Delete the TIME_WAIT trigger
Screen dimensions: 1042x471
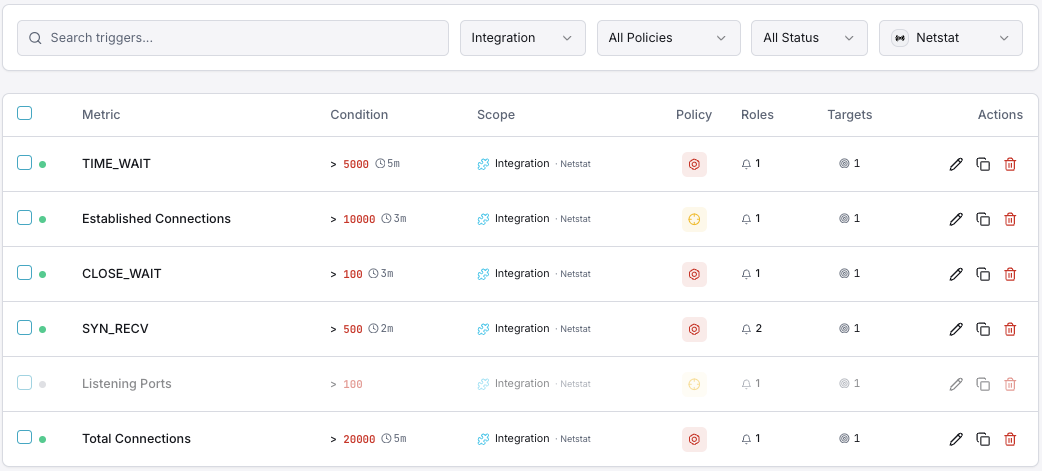(x=1010, y=164)
